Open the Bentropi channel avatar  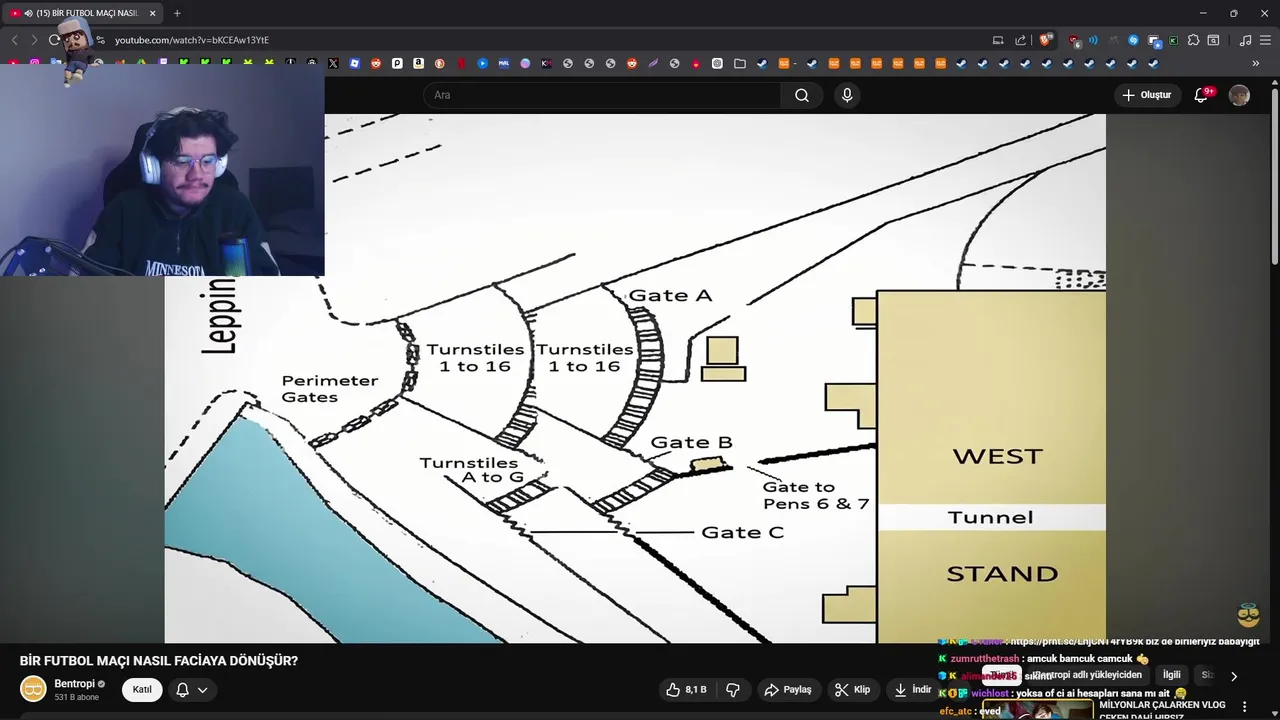[x=33, y=689]
